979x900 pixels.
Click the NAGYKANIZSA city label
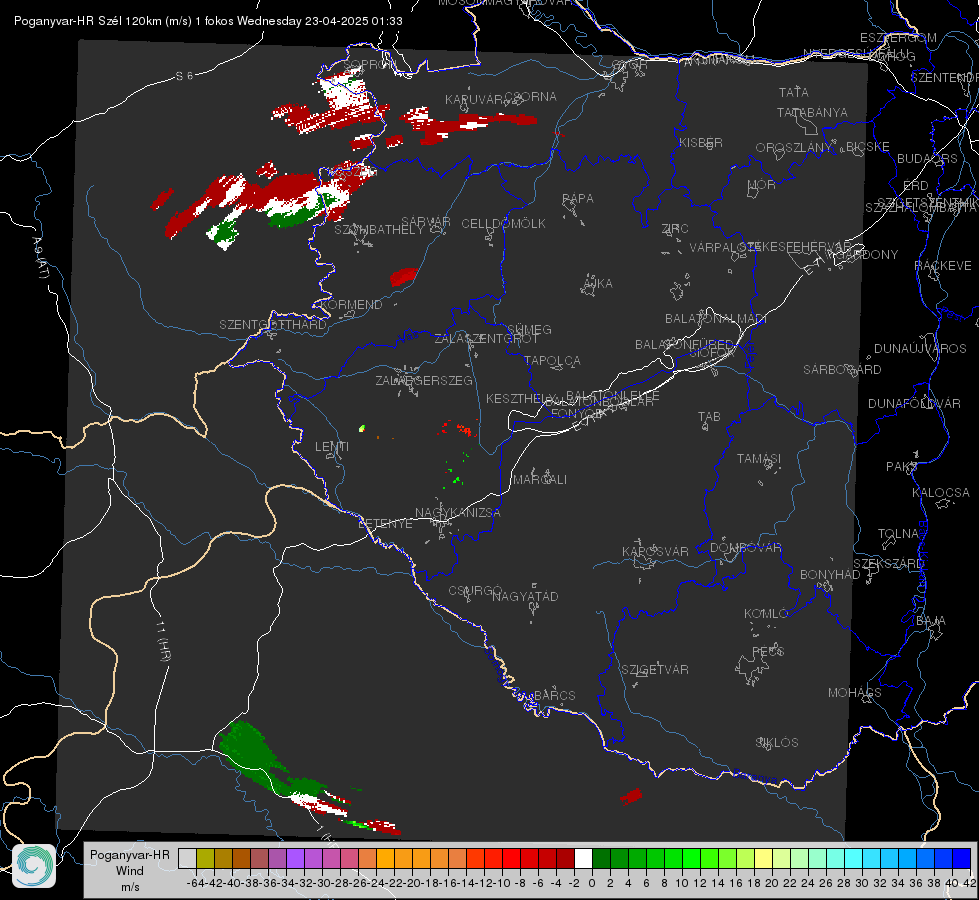click(458, 513)
